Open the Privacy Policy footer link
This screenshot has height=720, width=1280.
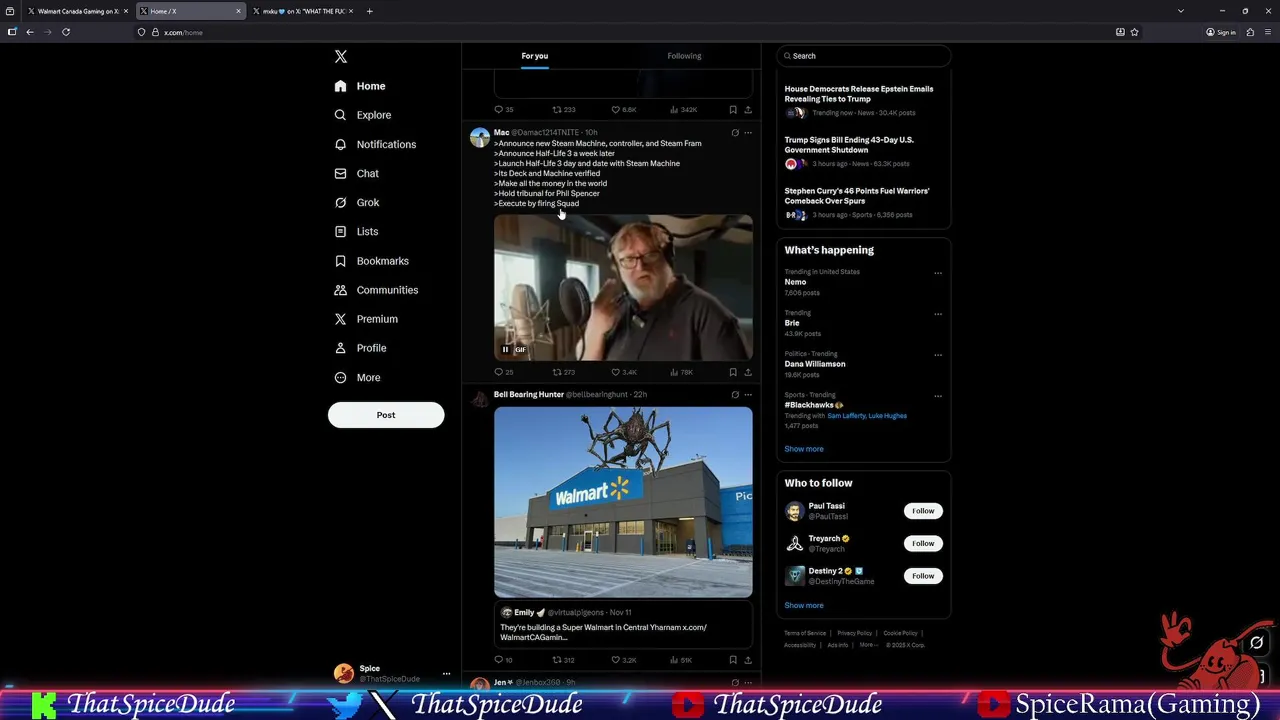(854, 633)
